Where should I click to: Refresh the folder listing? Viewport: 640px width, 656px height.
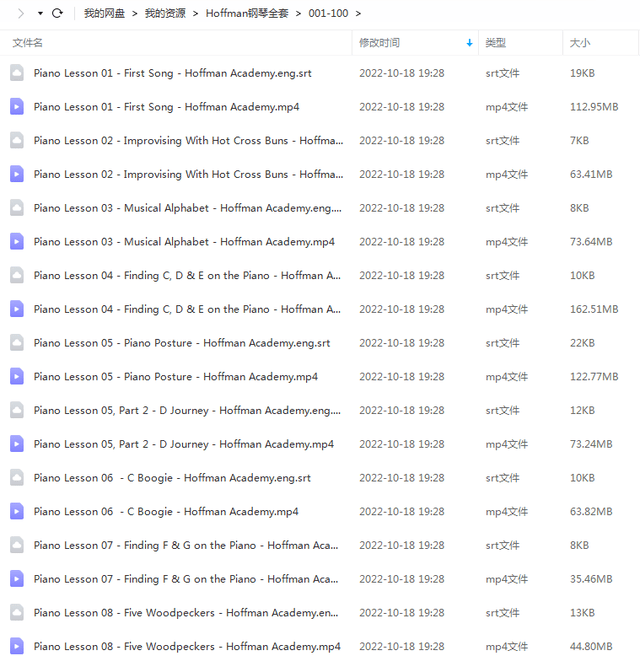(57, 13)
